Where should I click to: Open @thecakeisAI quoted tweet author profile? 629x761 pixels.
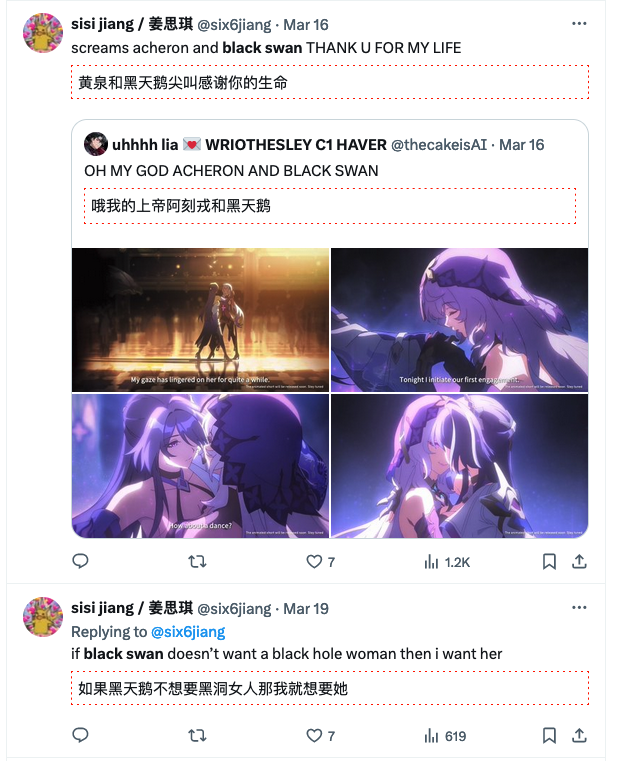click(439, 145)
